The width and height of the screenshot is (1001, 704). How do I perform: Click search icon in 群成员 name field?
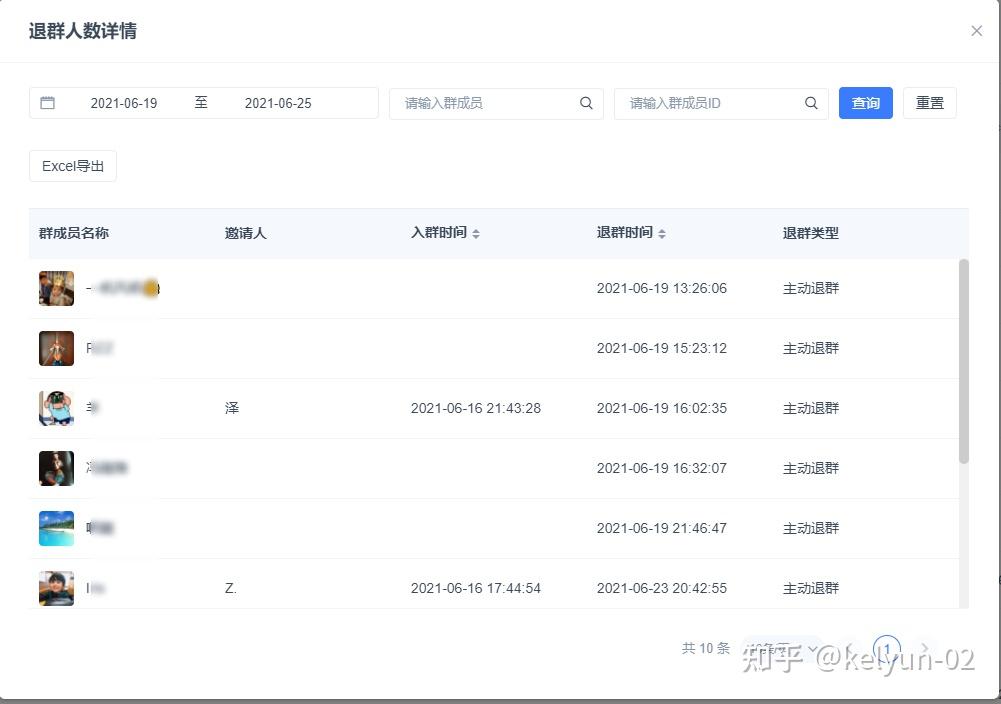[586, 103]
